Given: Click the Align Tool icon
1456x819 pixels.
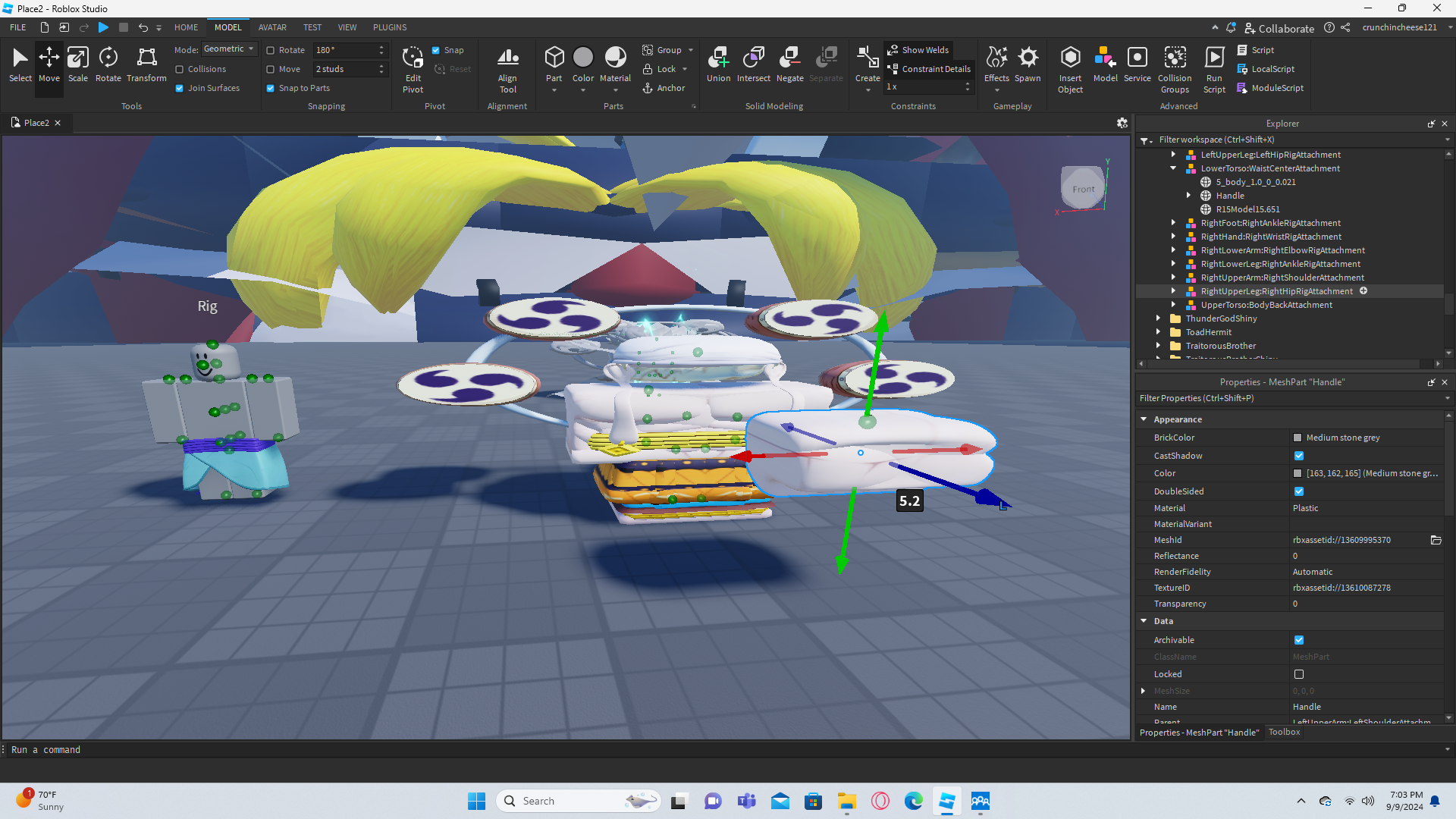Looking at the screenshot, I should 507,68.
